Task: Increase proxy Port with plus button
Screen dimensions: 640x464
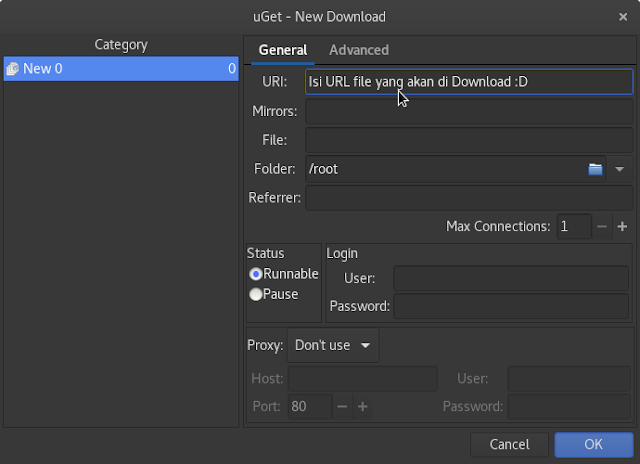Action: tap(362, 406)
